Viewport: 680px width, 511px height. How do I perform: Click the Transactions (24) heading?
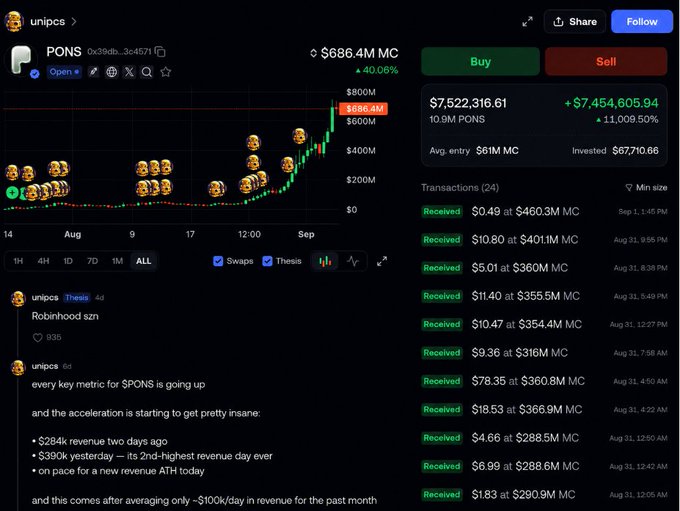click(460, 188)
